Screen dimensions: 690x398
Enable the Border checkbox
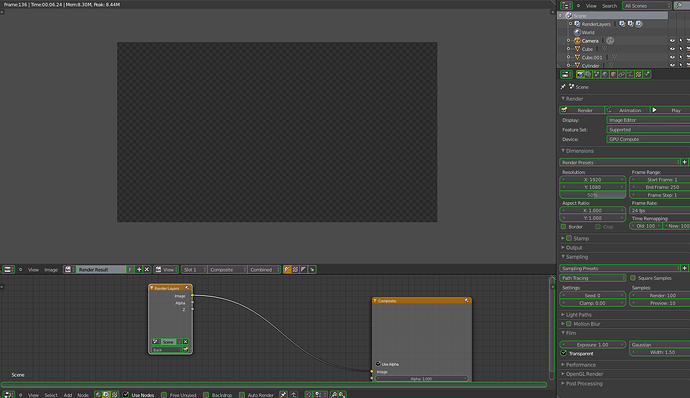[x=563, y=227]
